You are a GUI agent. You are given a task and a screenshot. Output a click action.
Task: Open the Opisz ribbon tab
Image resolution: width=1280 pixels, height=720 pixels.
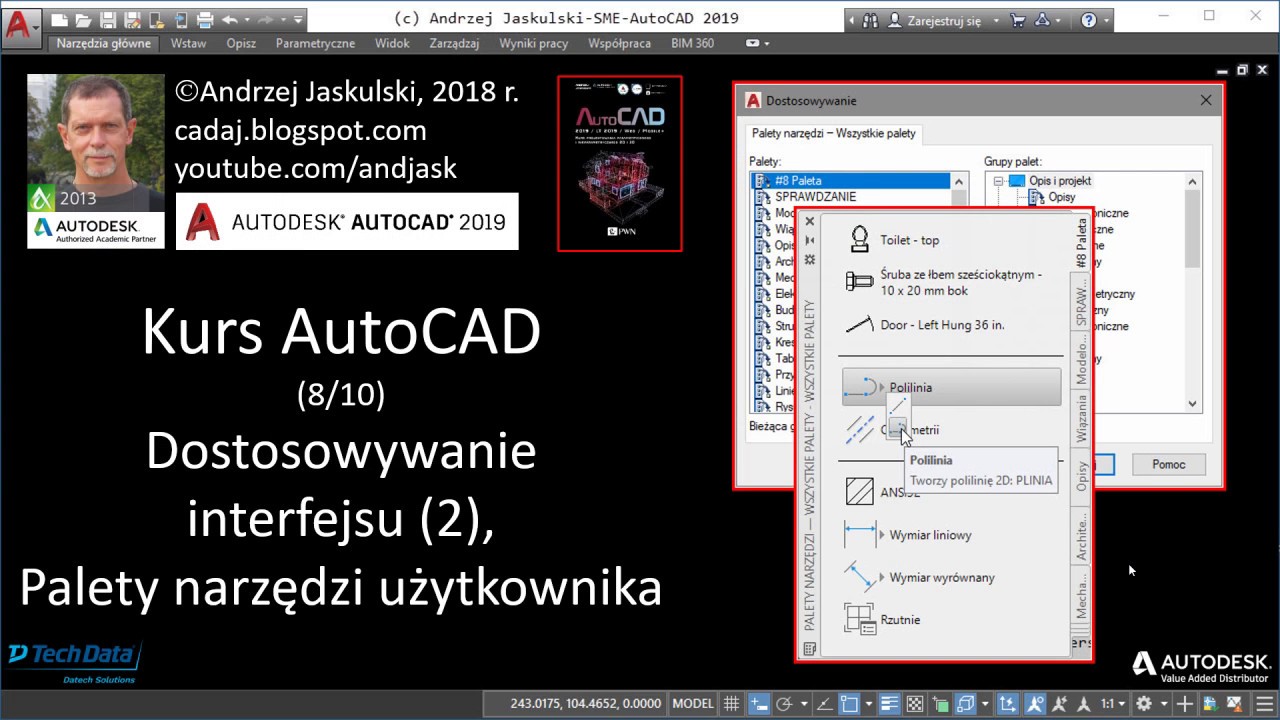pos(241,43)
